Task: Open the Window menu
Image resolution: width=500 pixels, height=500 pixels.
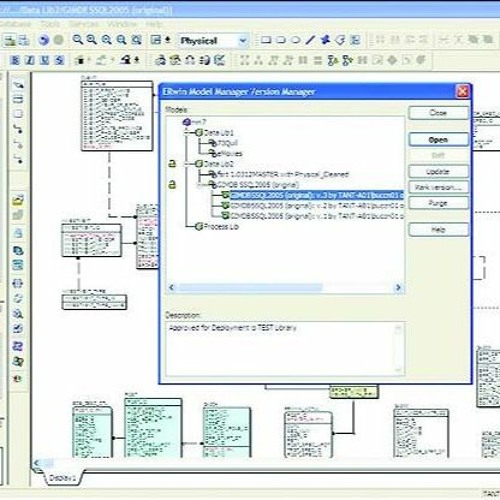Action: pyautogui.click(x=122, y=24)
